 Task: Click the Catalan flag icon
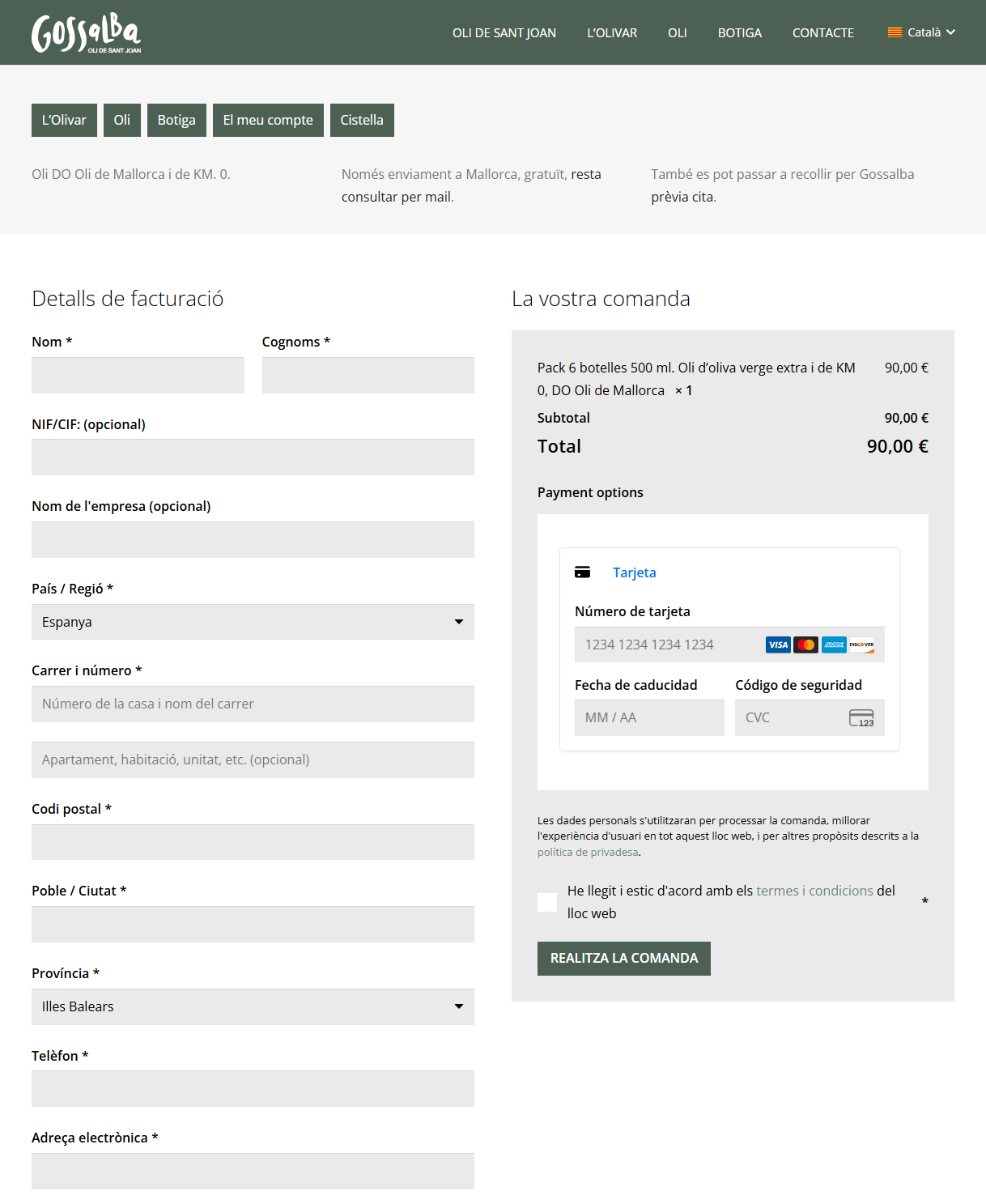[895, 32]
